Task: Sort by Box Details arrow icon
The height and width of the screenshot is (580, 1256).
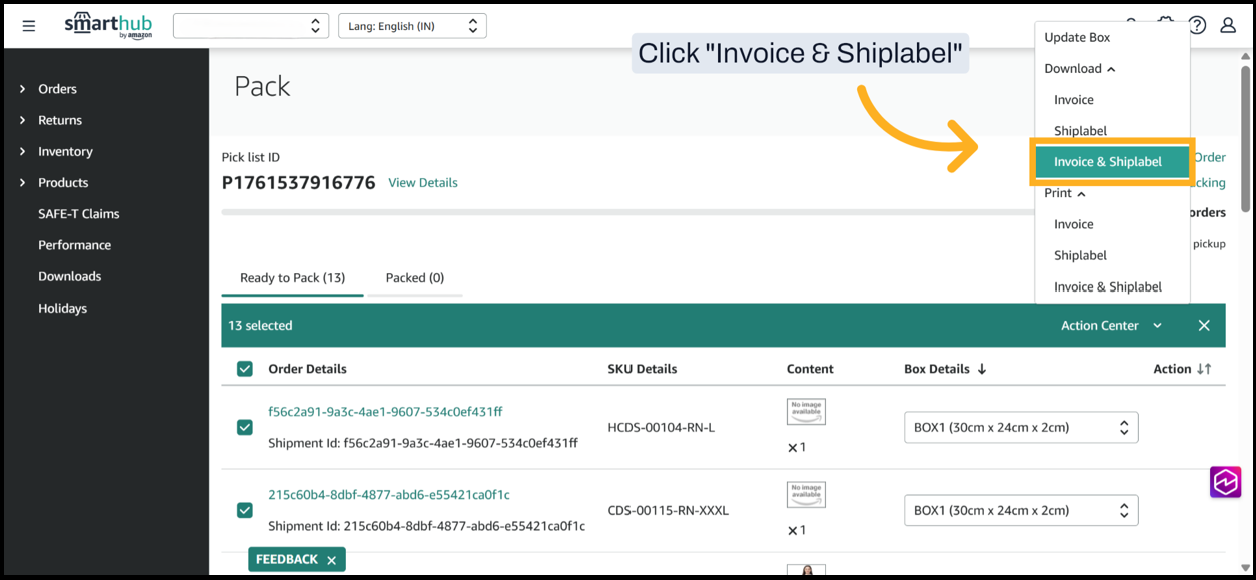Action: coord(982,369)
